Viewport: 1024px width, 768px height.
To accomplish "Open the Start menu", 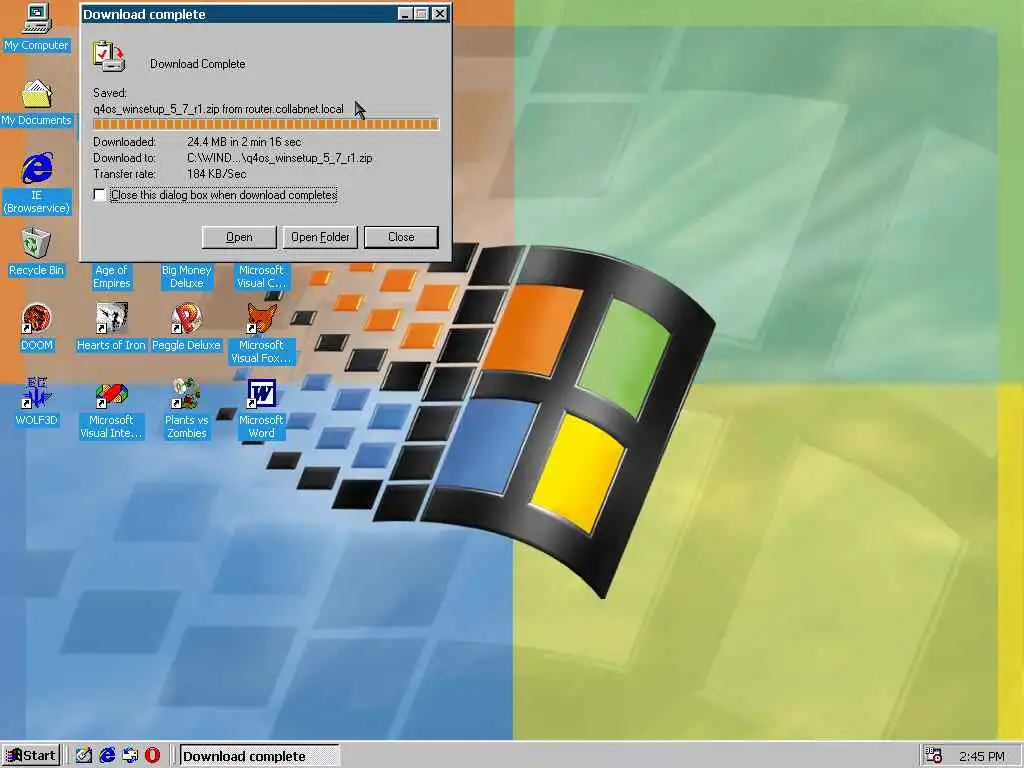I will point(31,756).
